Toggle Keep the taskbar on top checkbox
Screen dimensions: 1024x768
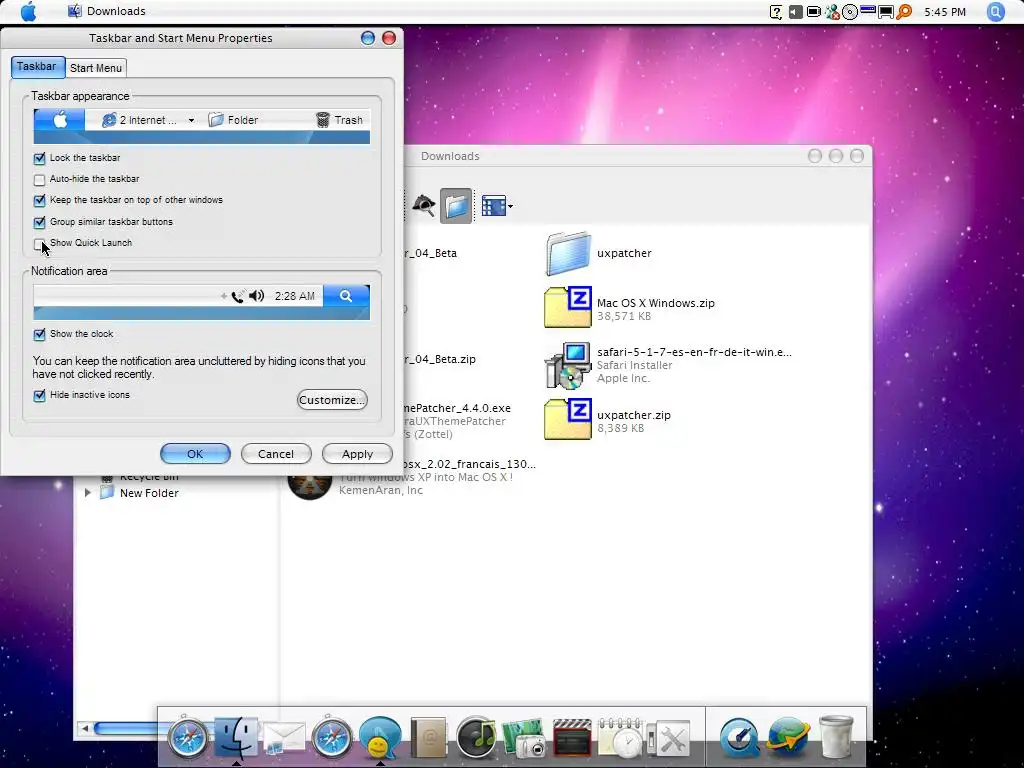[39, 200]
